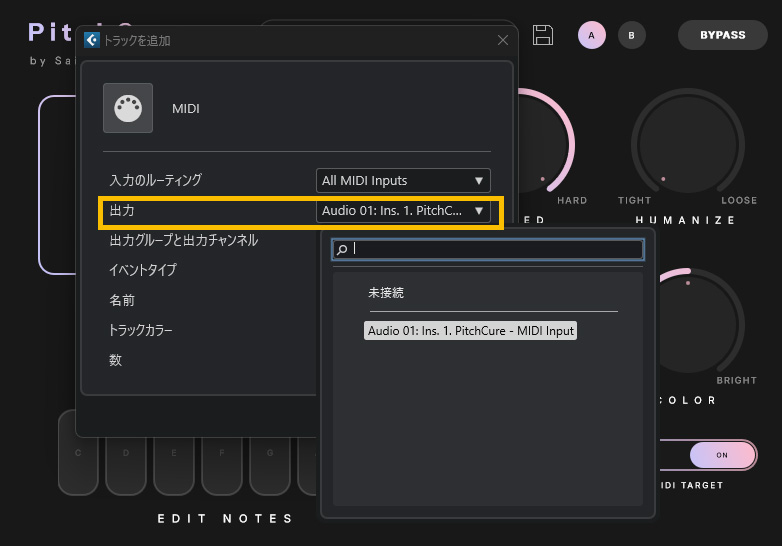
Task: Click the 出力 label
Action: pyautogui.click(x=122, y=210)
